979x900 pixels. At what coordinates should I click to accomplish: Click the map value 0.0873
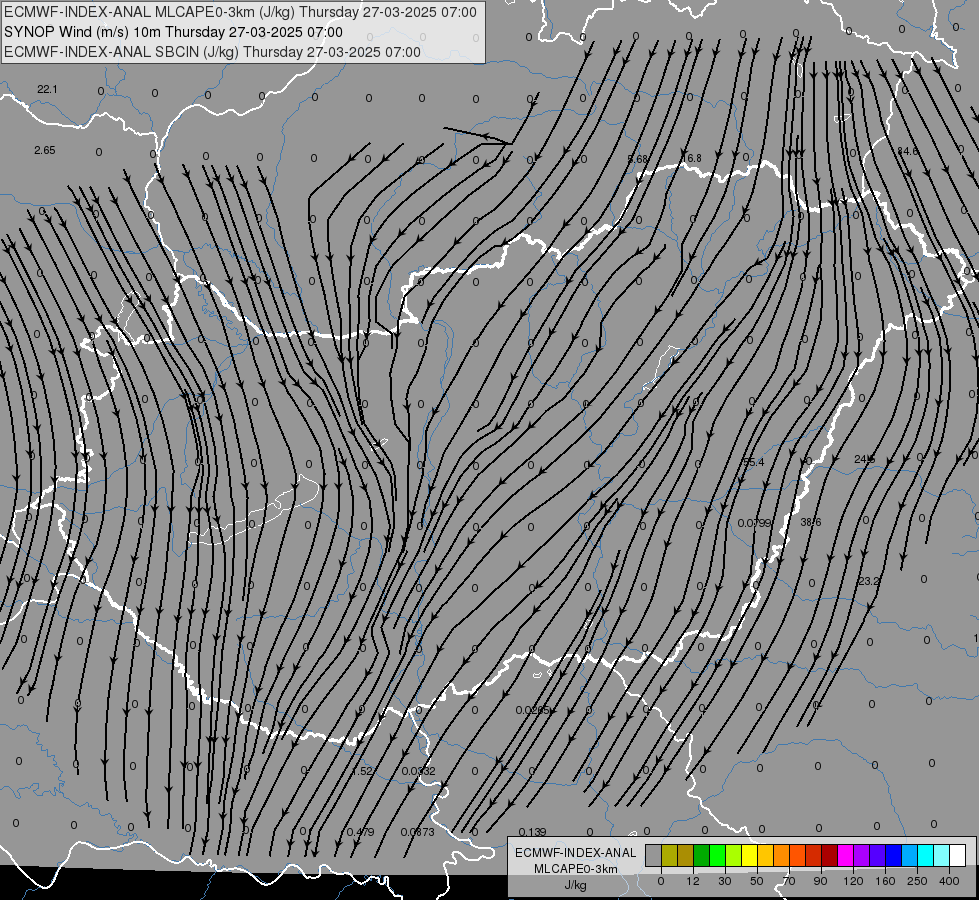click(417, 831)
